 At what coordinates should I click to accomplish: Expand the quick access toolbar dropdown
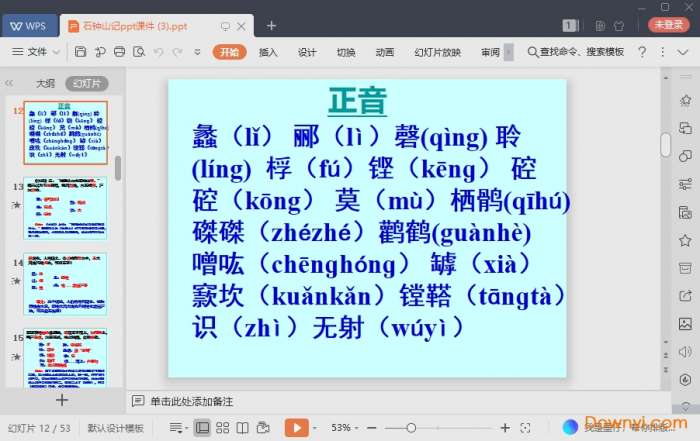click(x=197, y=52)
